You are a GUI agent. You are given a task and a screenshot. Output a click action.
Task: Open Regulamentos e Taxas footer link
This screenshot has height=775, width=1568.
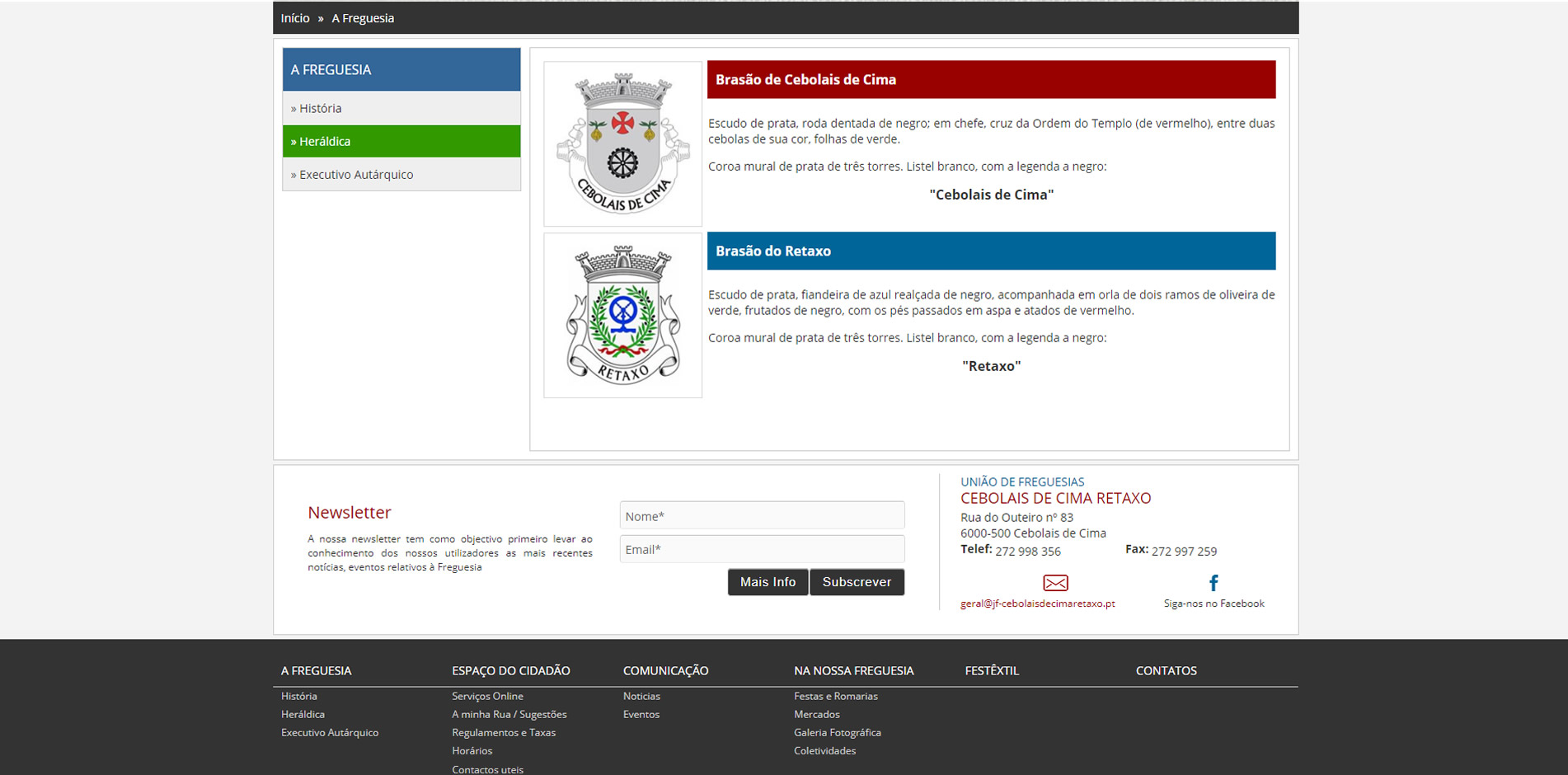pos(504,732)
